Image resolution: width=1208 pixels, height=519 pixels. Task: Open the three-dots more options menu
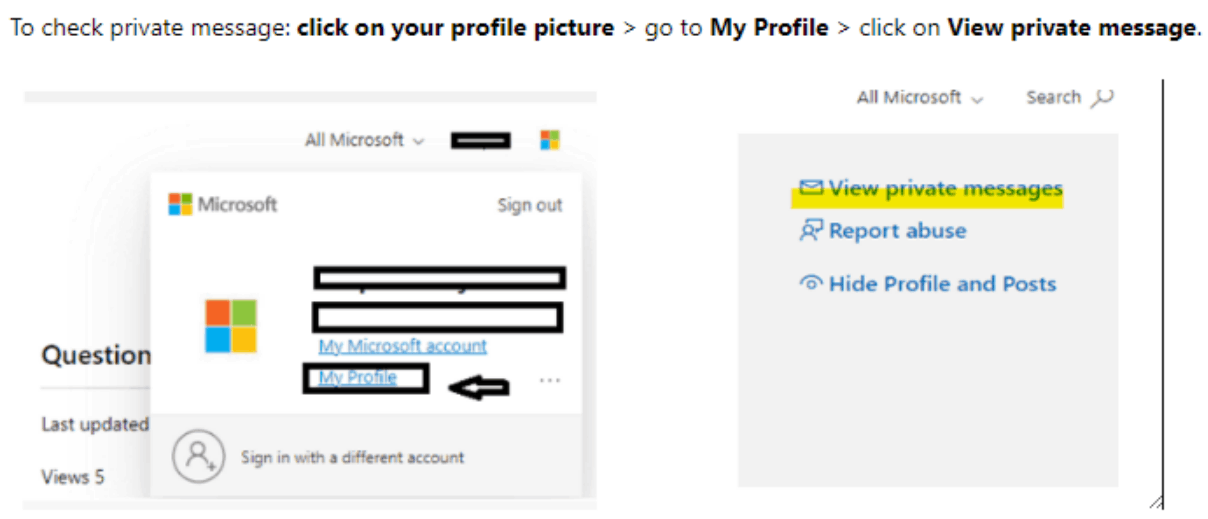pyautogui.click(x=549, y=381)
